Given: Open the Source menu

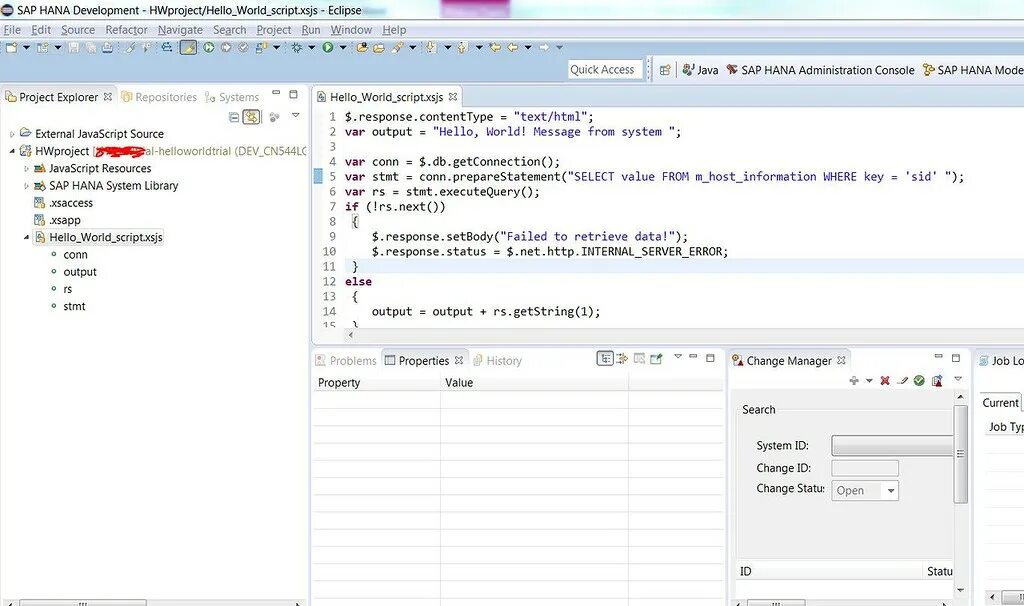Looking at the screenshot, I should tap(78, 30).
